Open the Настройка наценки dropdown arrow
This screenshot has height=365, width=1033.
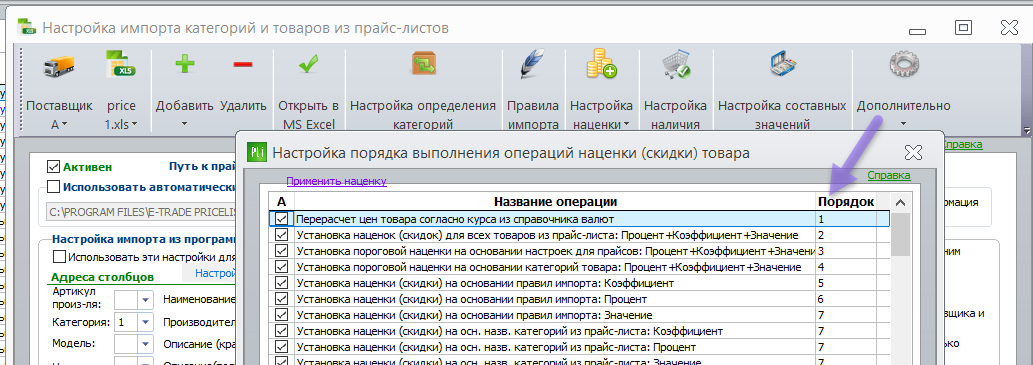pos(626,125)
